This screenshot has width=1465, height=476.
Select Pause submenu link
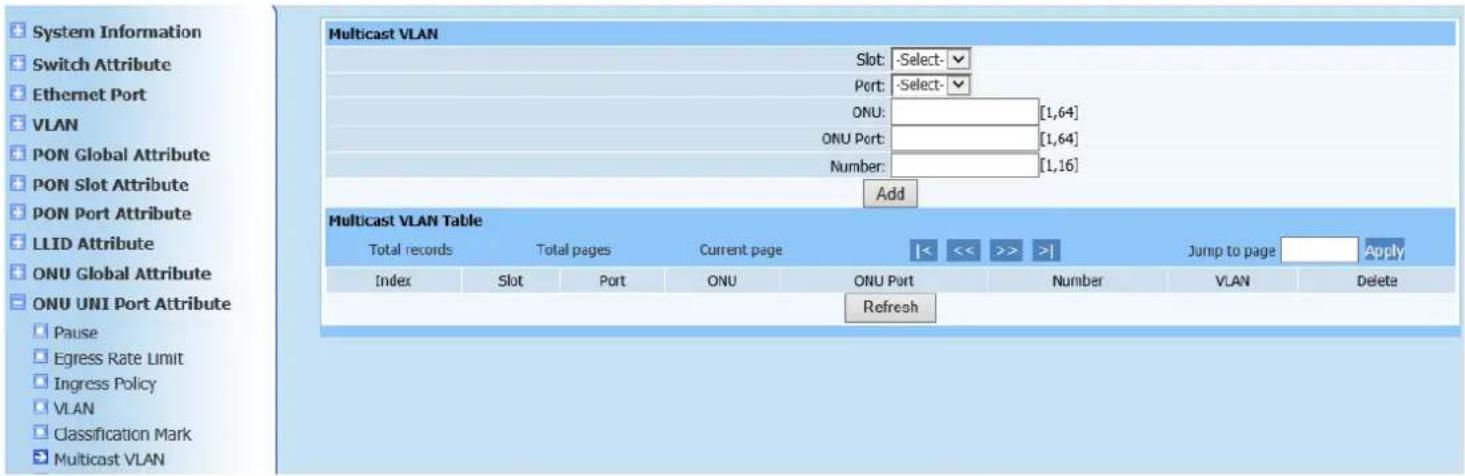pyautogui.click(x=75, y=334)
